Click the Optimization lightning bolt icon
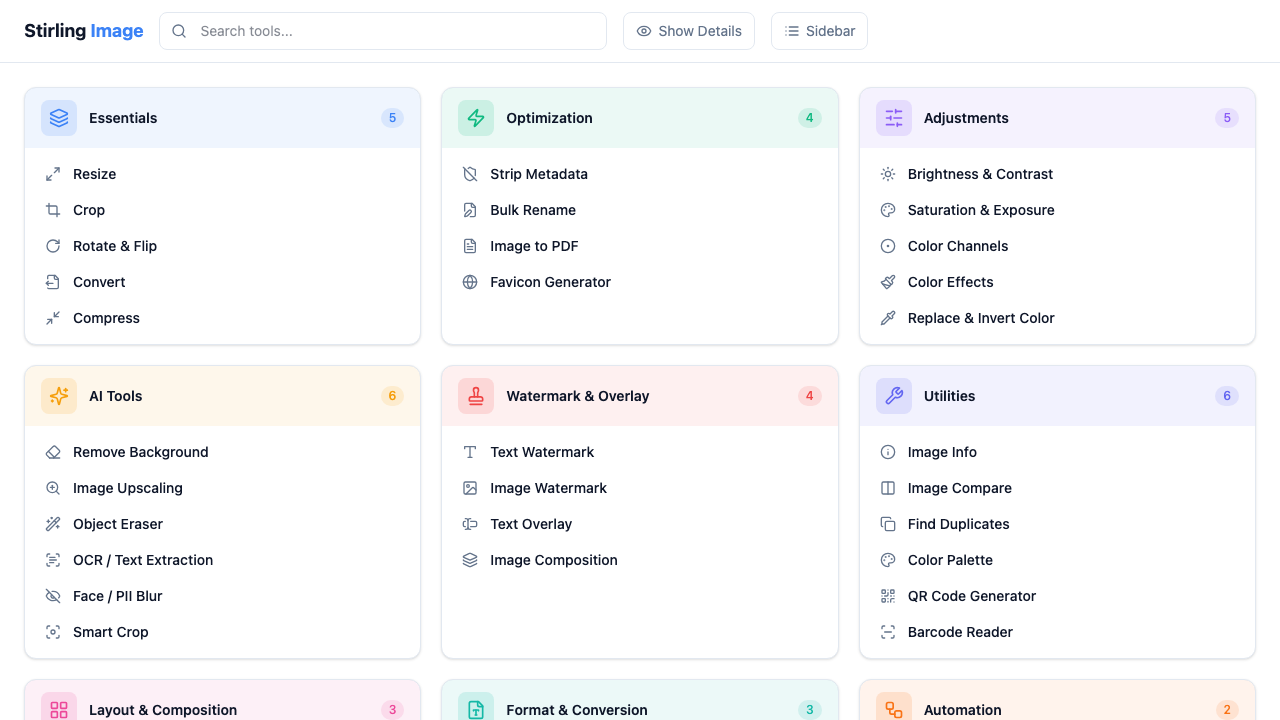Image resolution: width=1280 pixels, height=720 pixels. pos(476,118)
